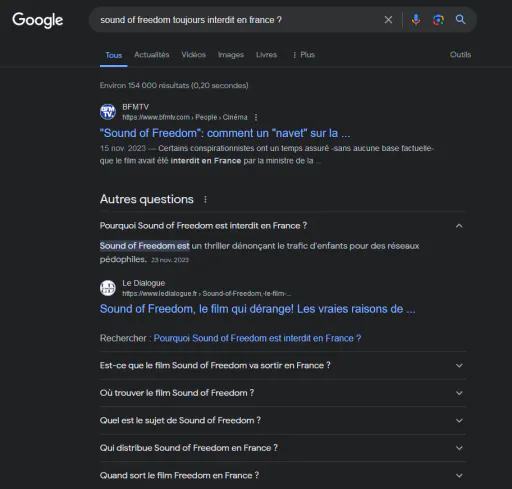The image size is (512, 489).
Task: Open Autres questions three-dot options
Action: tap(205, 199)
